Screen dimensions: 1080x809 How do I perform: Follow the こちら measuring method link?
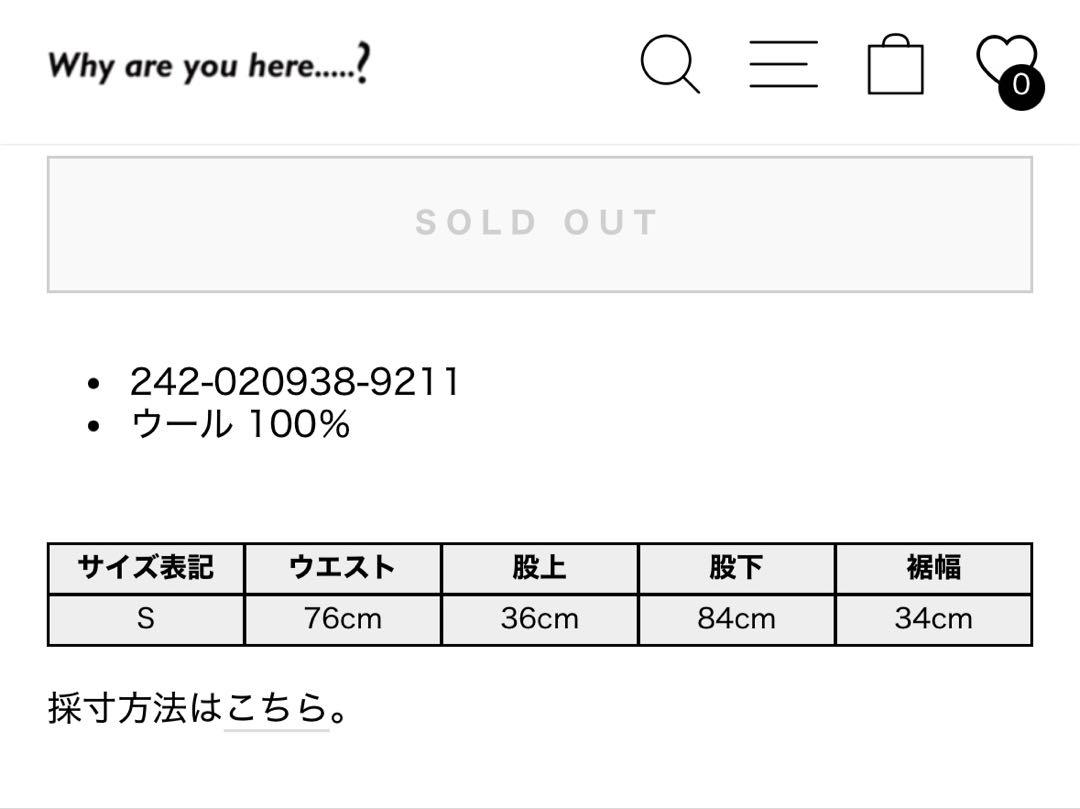(276, 708)
